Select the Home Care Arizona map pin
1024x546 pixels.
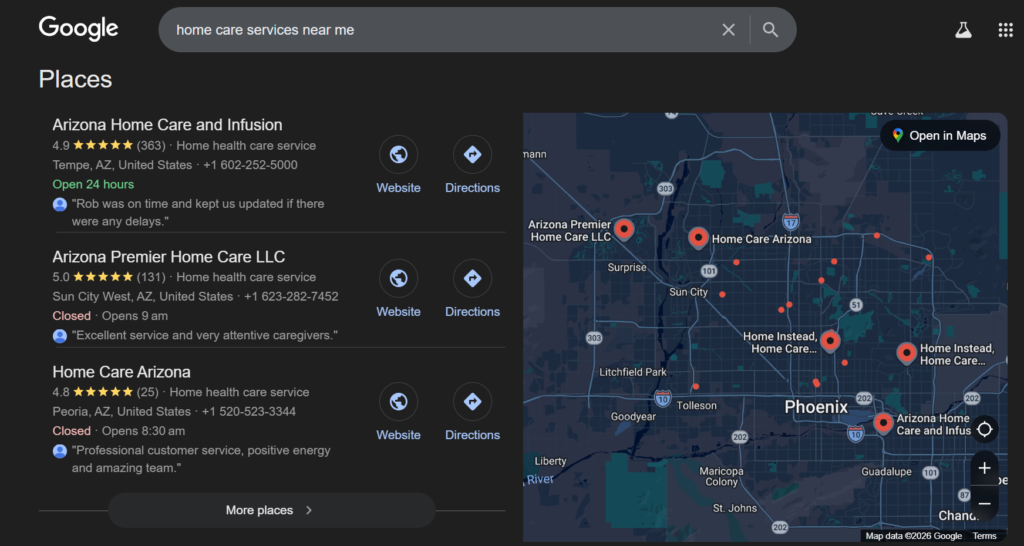click(698, 237)
